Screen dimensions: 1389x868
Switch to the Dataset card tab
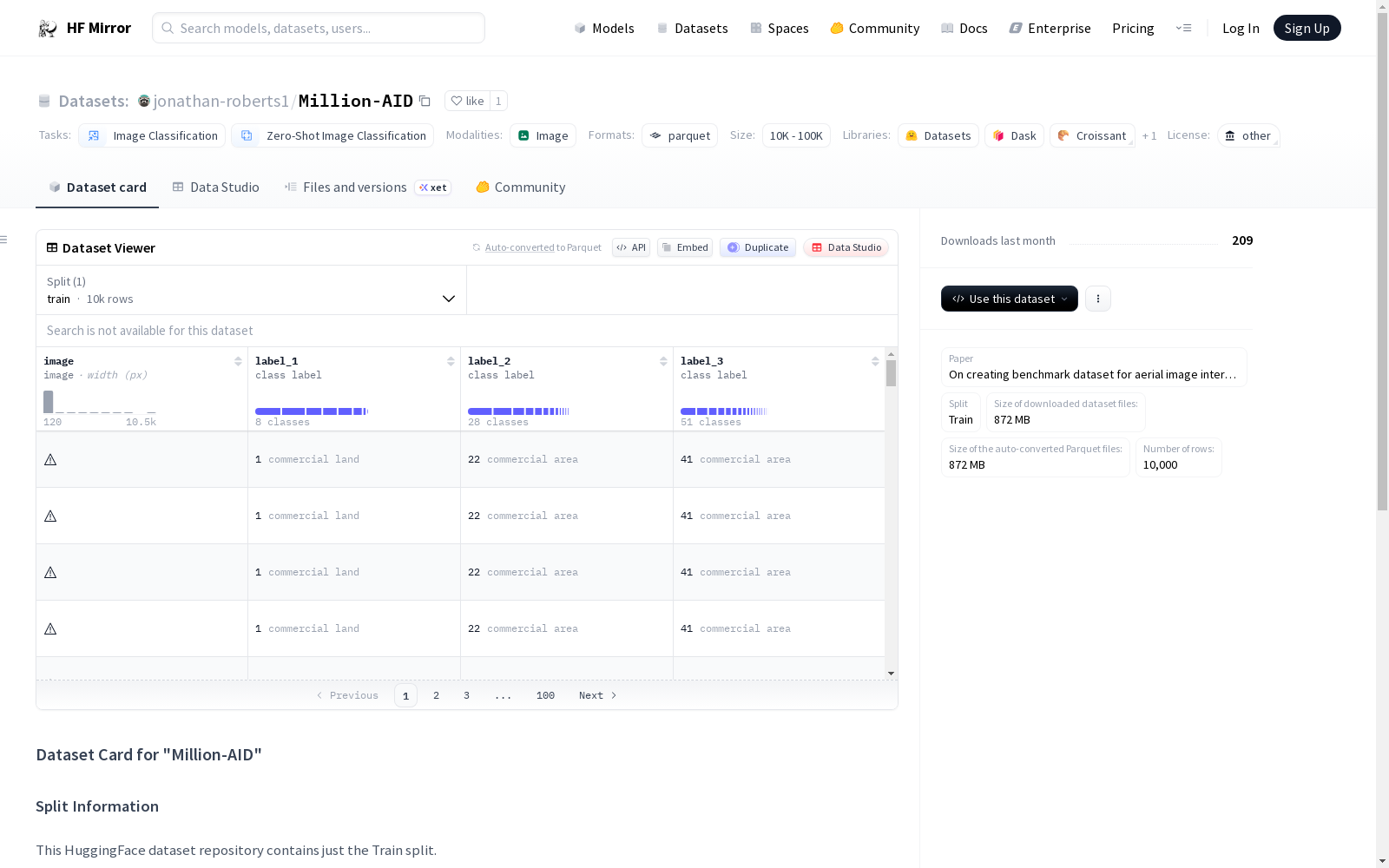[97, 187]
